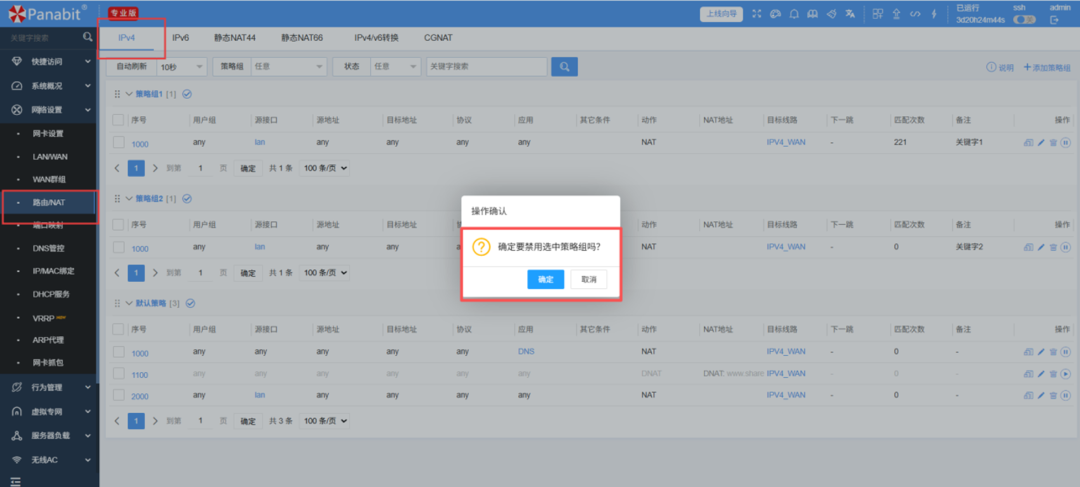1080x487 pixels.
Task: Click the 上线向导 button
Action: point(721,14)
